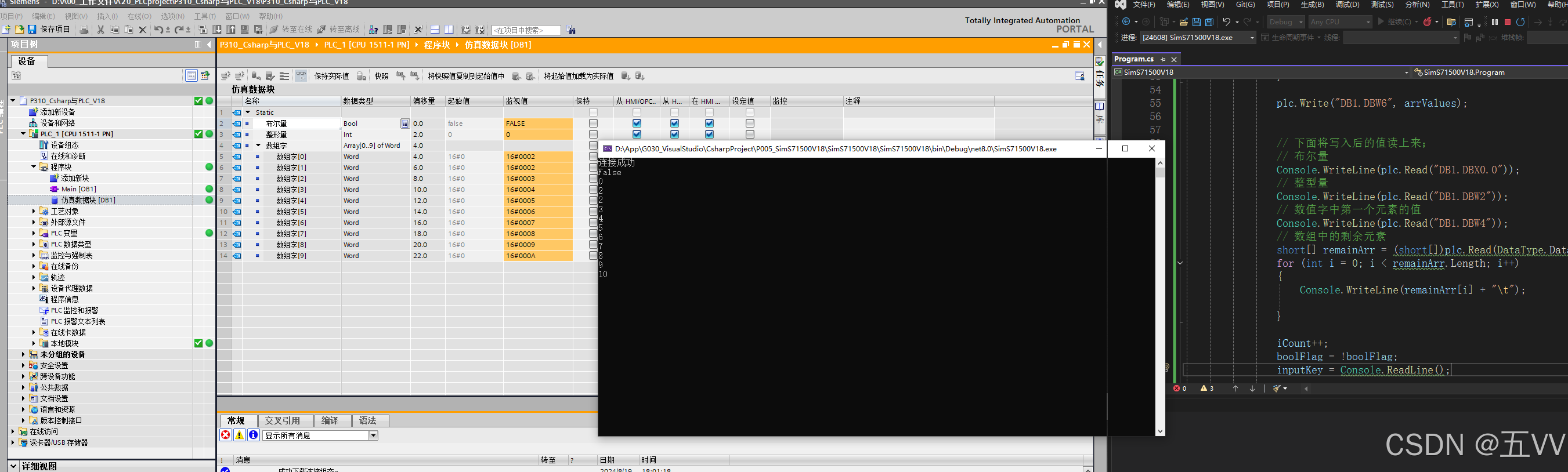Click the 快照 snapshot button
1568x472 pixels.
click(x=381, y=76)
